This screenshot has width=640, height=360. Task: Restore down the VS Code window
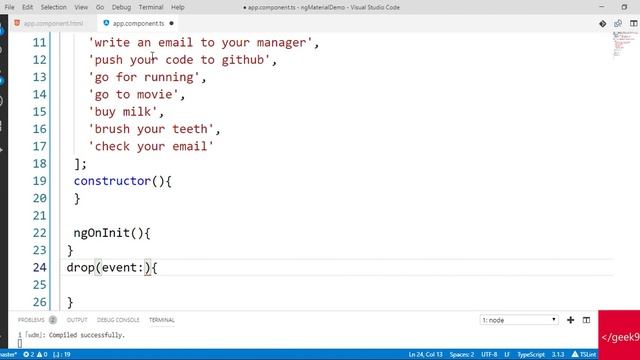[x=624, y=7]
